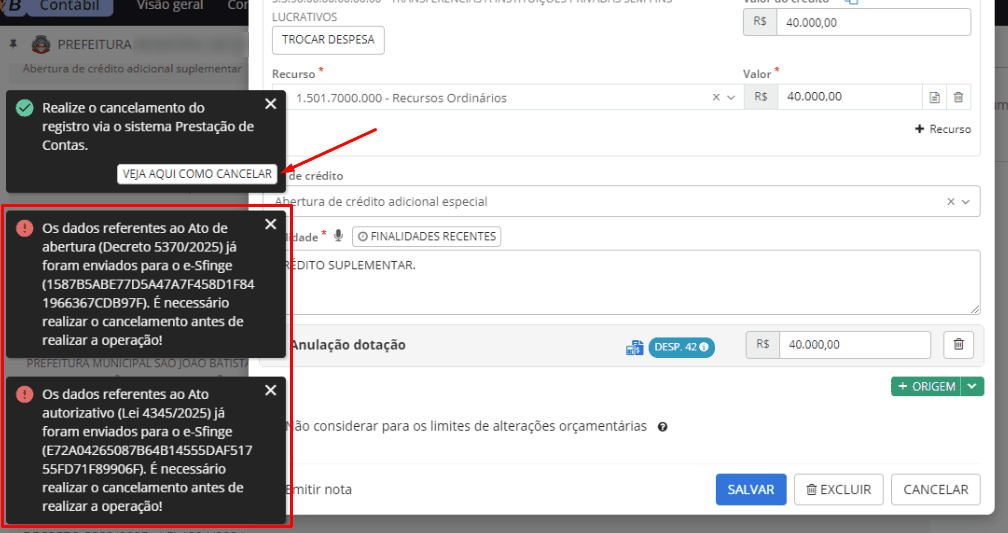The height and width of the screenshot is (533, 1008).
Task: Clear the 'Abertura de crédito adicional especial' selection
Action: pyautogui.click(x=951, y=202)
